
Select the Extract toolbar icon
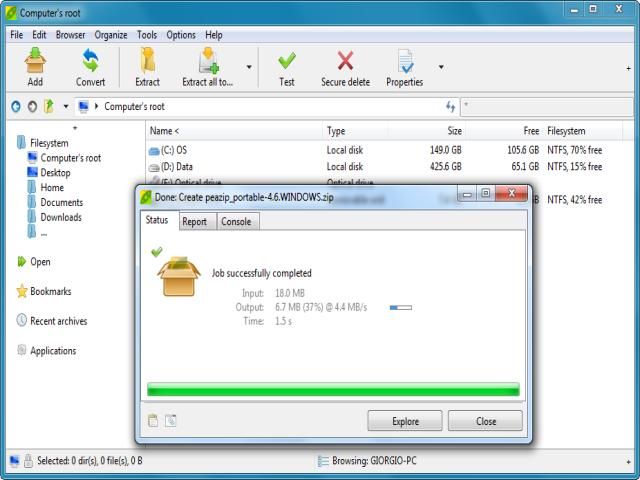147,62
